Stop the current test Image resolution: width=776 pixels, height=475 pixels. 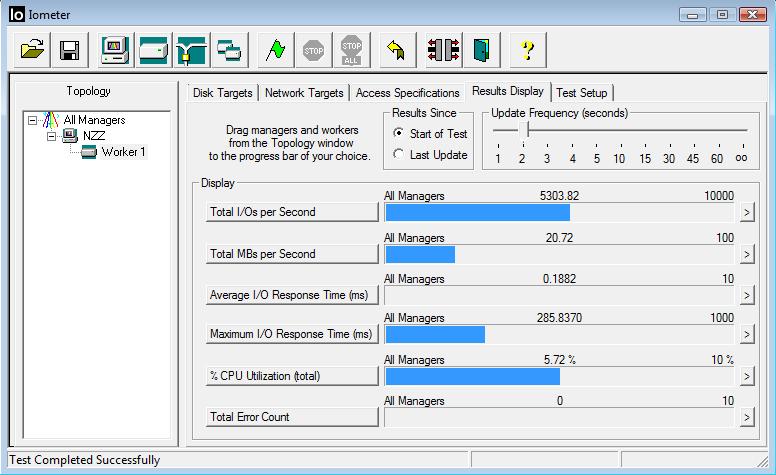pyautogui.click(x=314, y=50)
